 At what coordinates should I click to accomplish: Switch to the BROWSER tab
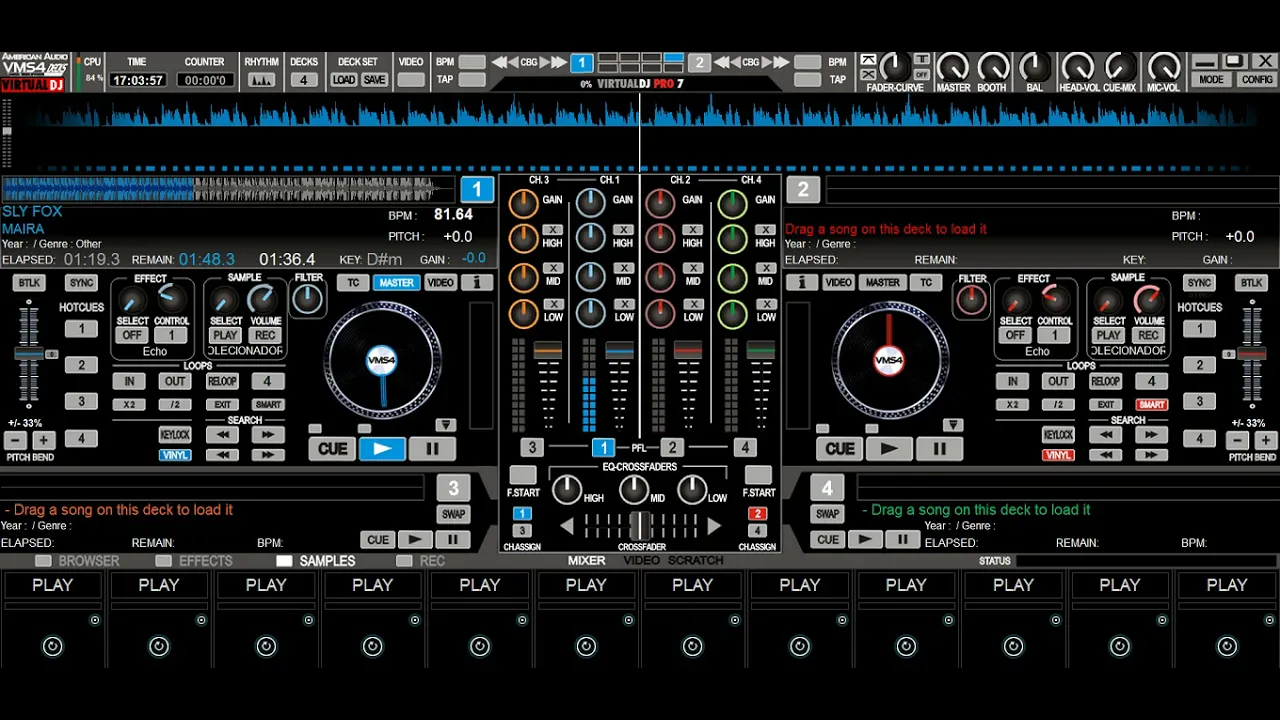tap(78, 561)
